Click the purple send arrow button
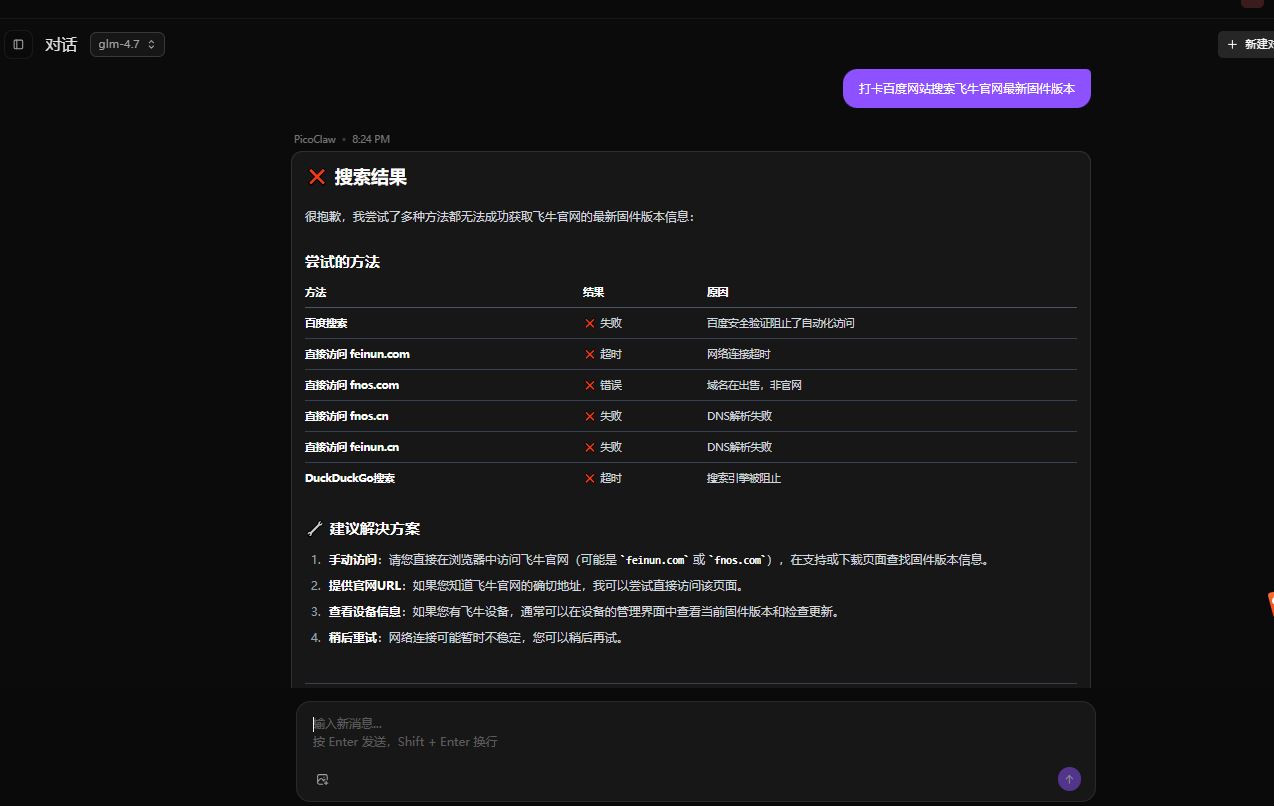 [x=1069, y=779]
